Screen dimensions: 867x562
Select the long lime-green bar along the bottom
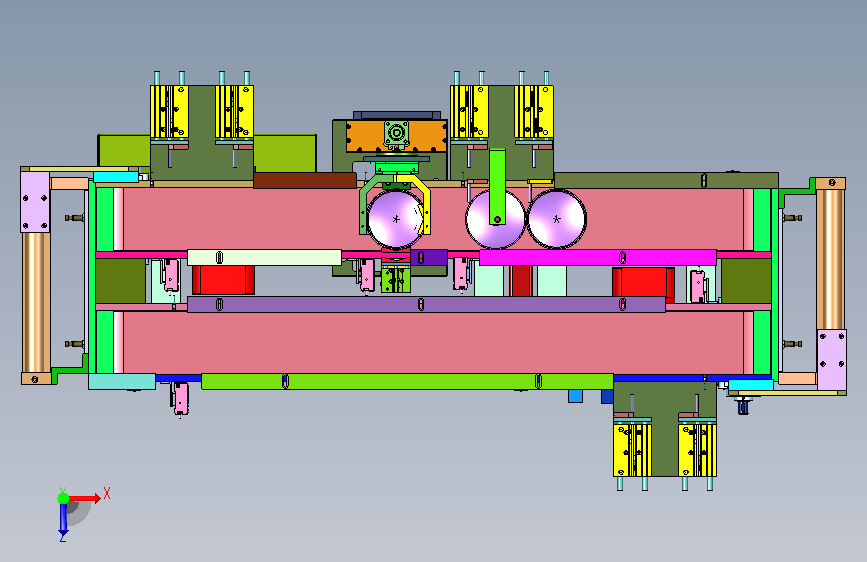tap(407, 381)
